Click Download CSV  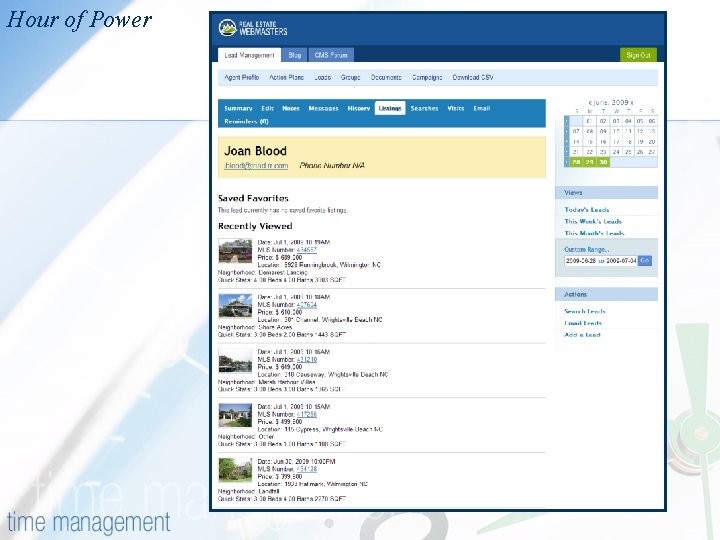coord(473,77)
